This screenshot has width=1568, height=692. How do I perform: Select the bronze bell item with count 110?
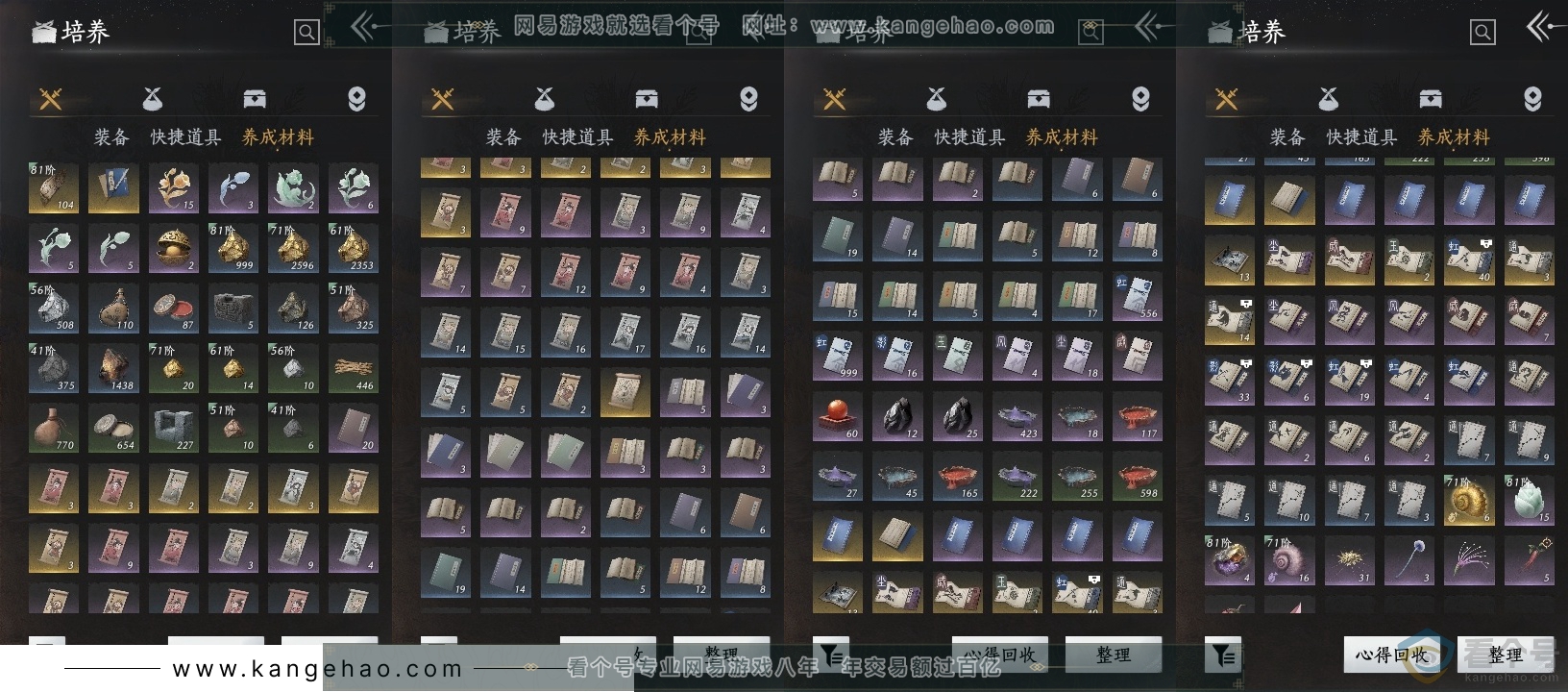pyautogui.click(x=113, y=308)
